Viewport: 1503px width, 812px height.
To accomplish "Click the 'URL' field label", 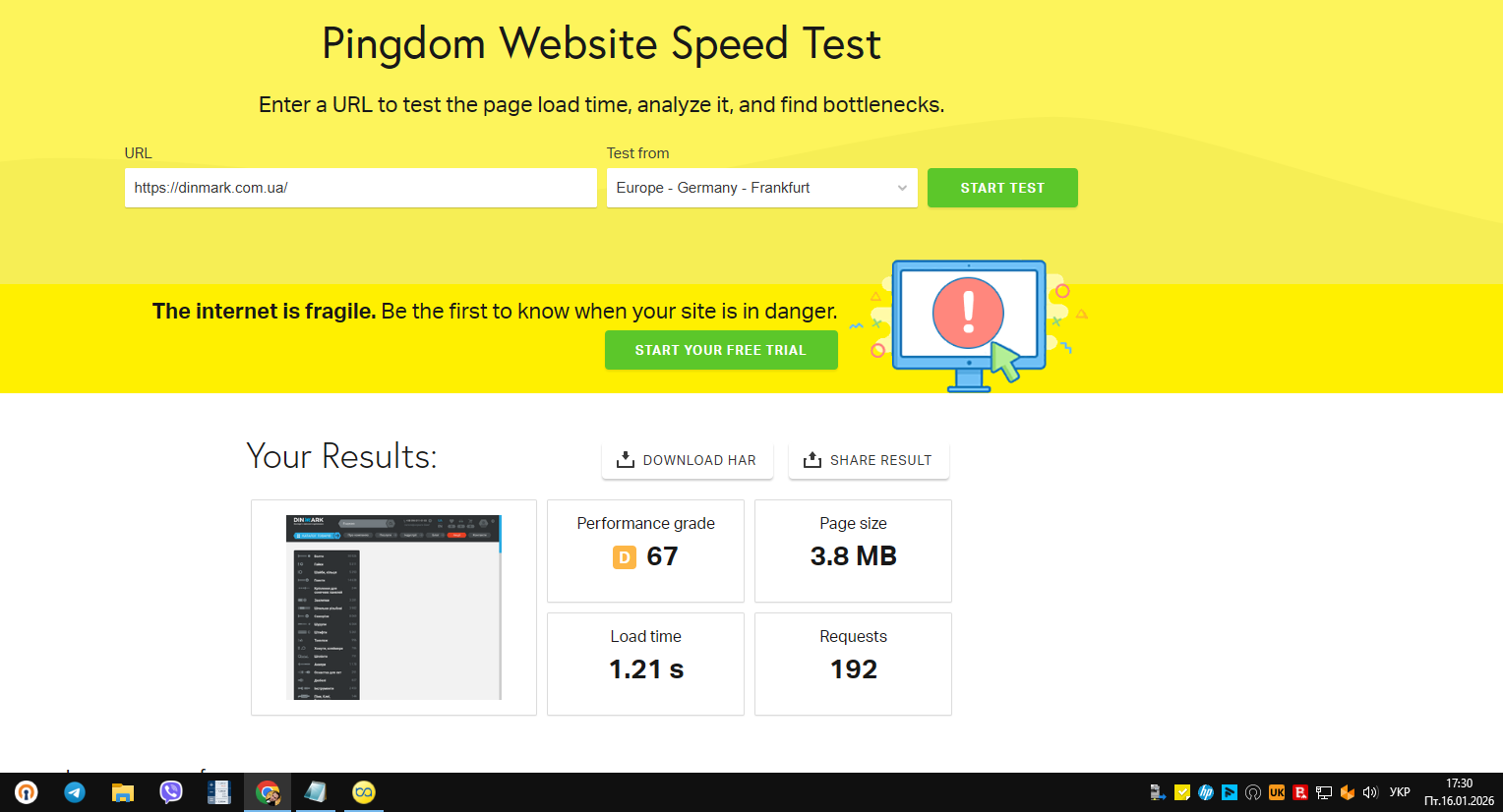I will (139, 153).
